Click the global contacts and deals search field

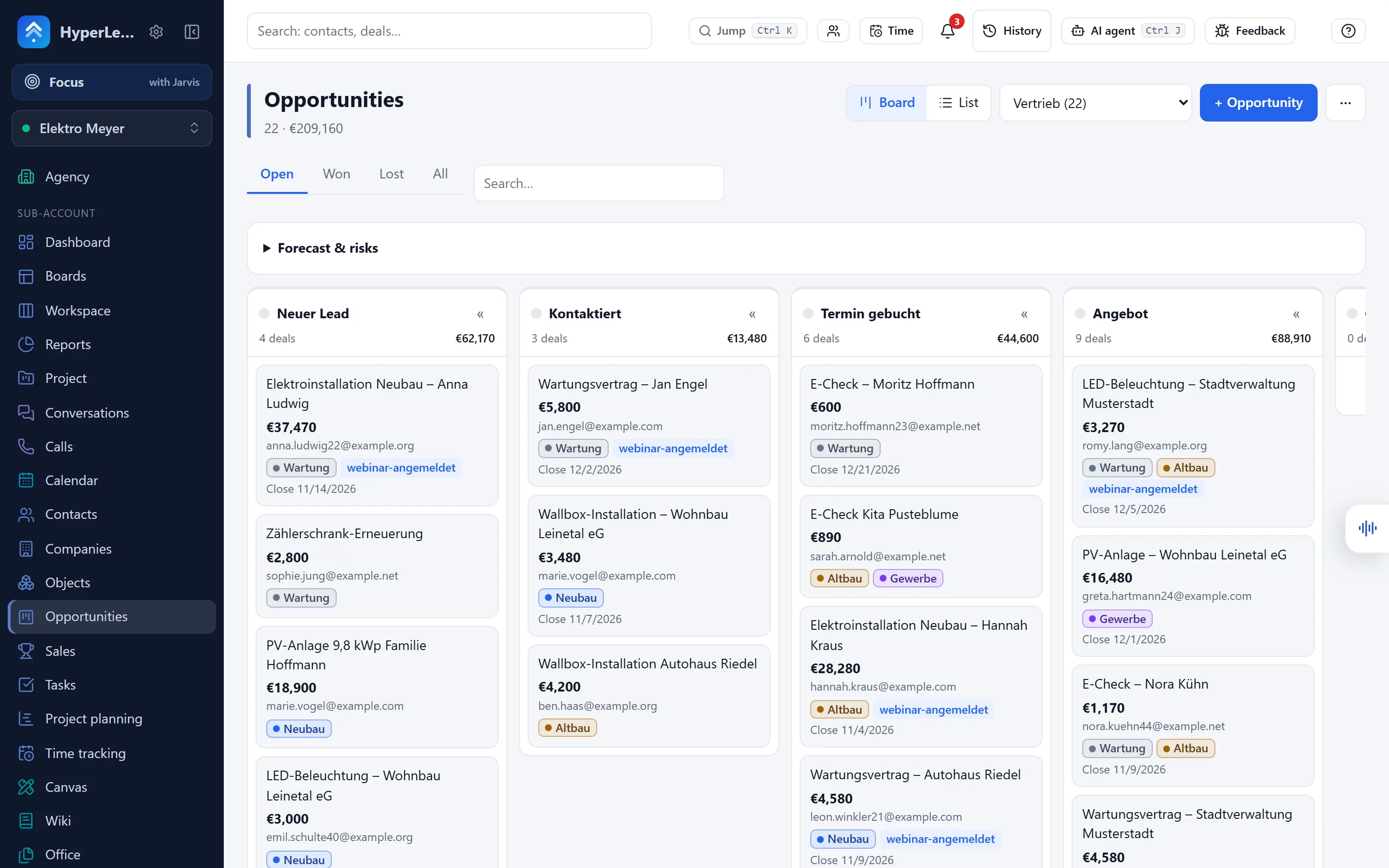click(449, 31)
